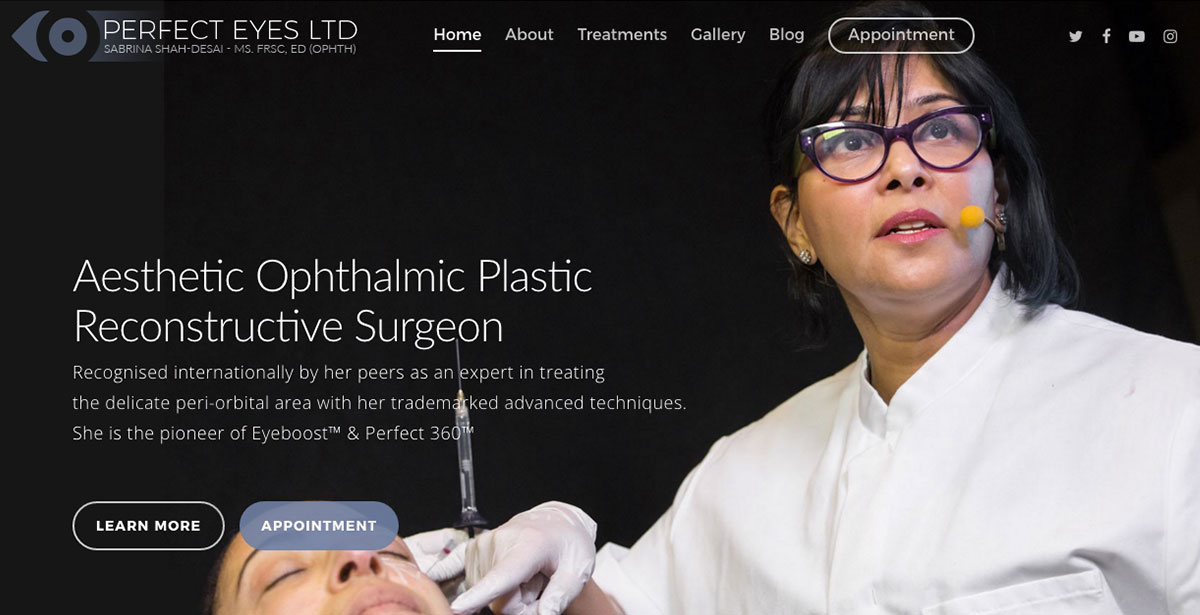Select the Home navigation item
1200x615 pixels.
click(457, 35)
